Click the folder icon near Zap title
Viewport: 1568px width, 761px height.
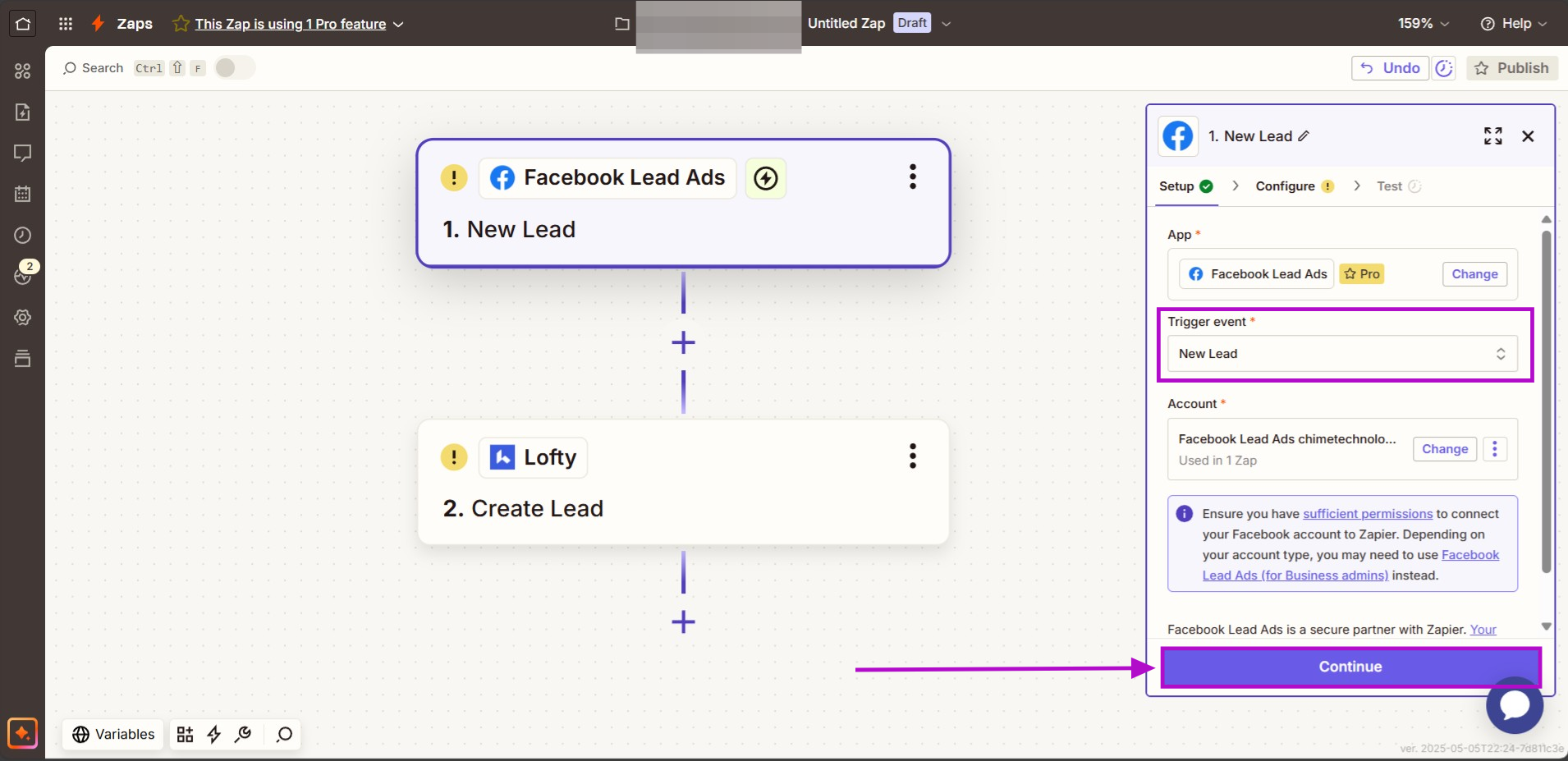click(x=622, y=24)
